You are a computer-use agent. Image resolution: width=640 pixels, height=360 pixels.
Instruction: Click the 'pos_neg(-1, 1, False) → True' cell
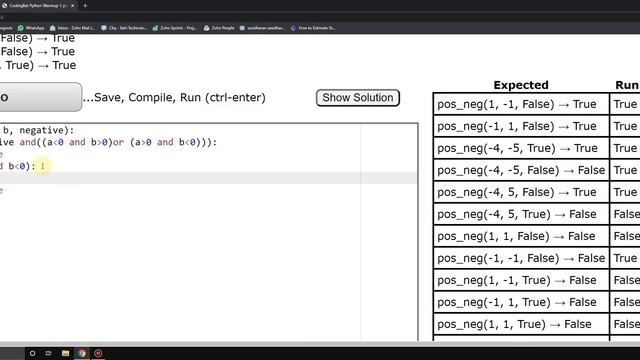521,126
